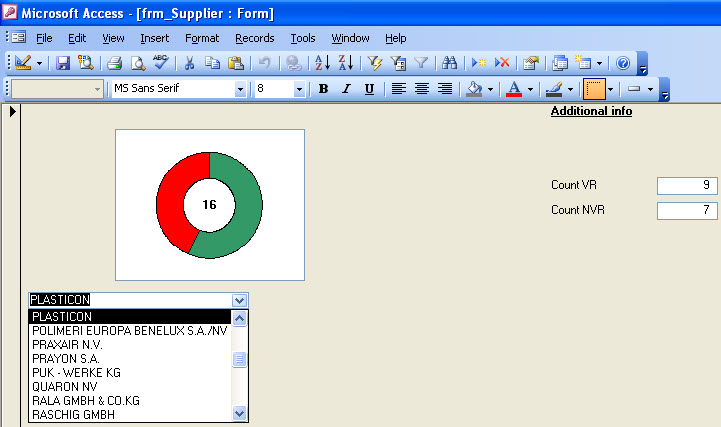Click the New Object icon
Screen dimensions: 721x427
(583, 63)
